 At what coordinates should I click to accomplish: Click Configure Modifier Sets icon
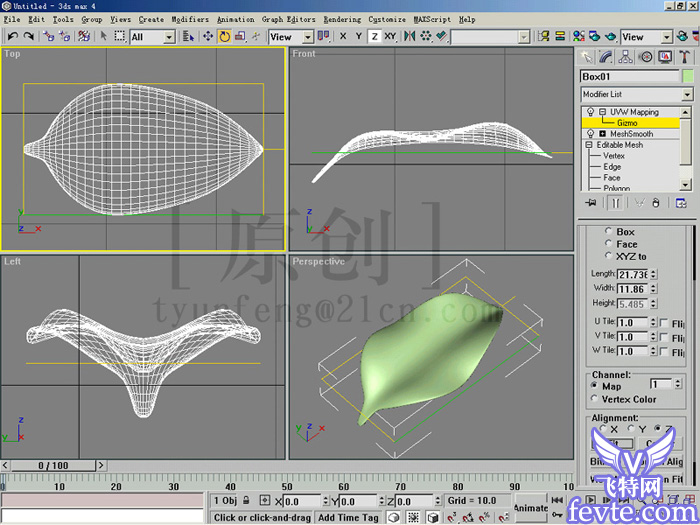tap(681, 203)
